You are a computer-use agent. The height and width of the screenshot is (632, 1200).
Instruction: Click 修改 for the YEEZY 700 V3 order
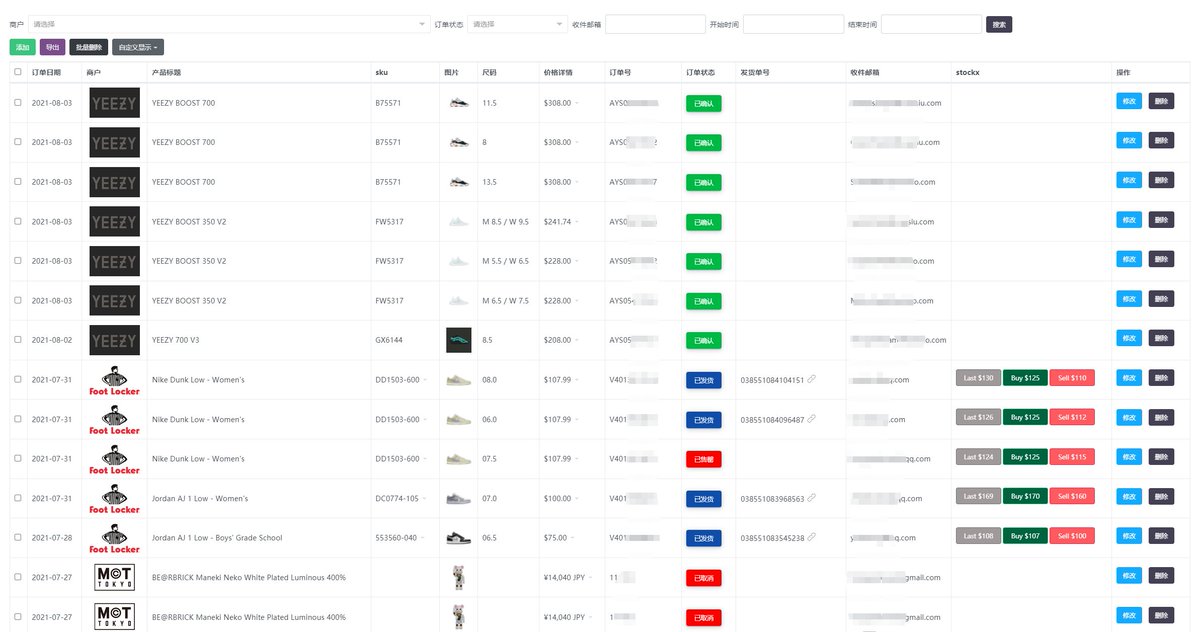coord(1128,339)
